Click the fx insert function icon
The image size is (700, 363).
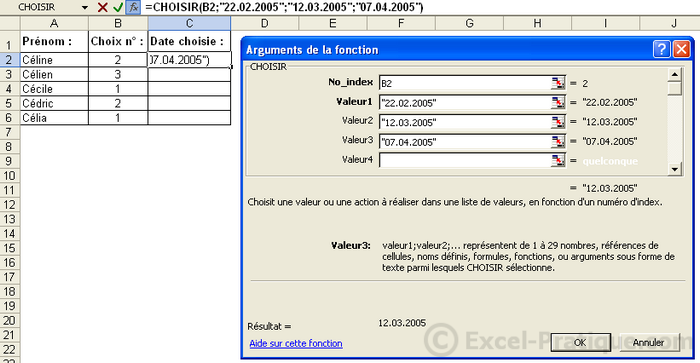133,7
